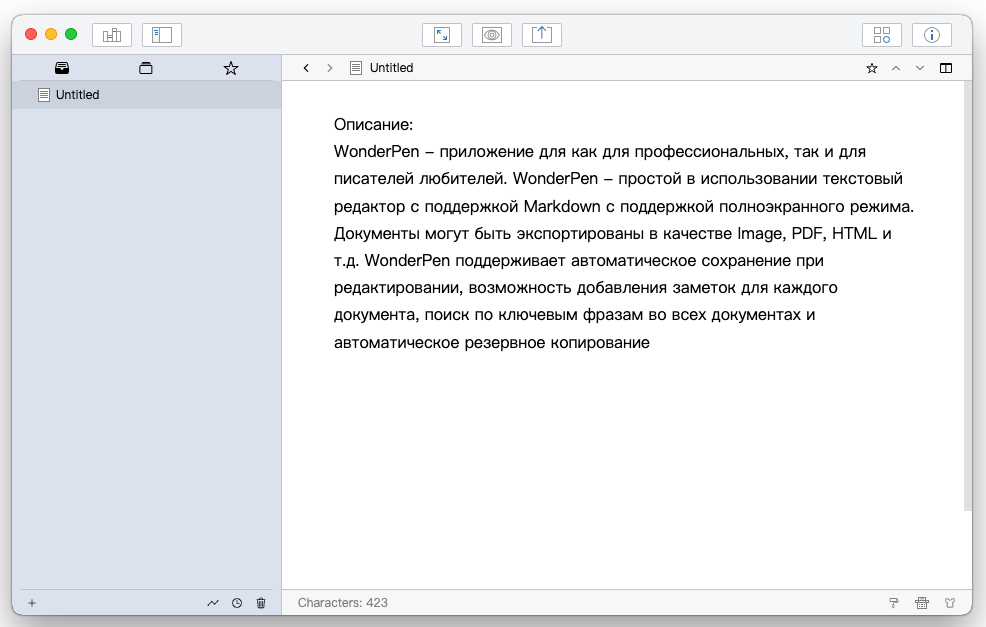Jump to next document with down chevron
986x627 pixels.
coord(920,68)
